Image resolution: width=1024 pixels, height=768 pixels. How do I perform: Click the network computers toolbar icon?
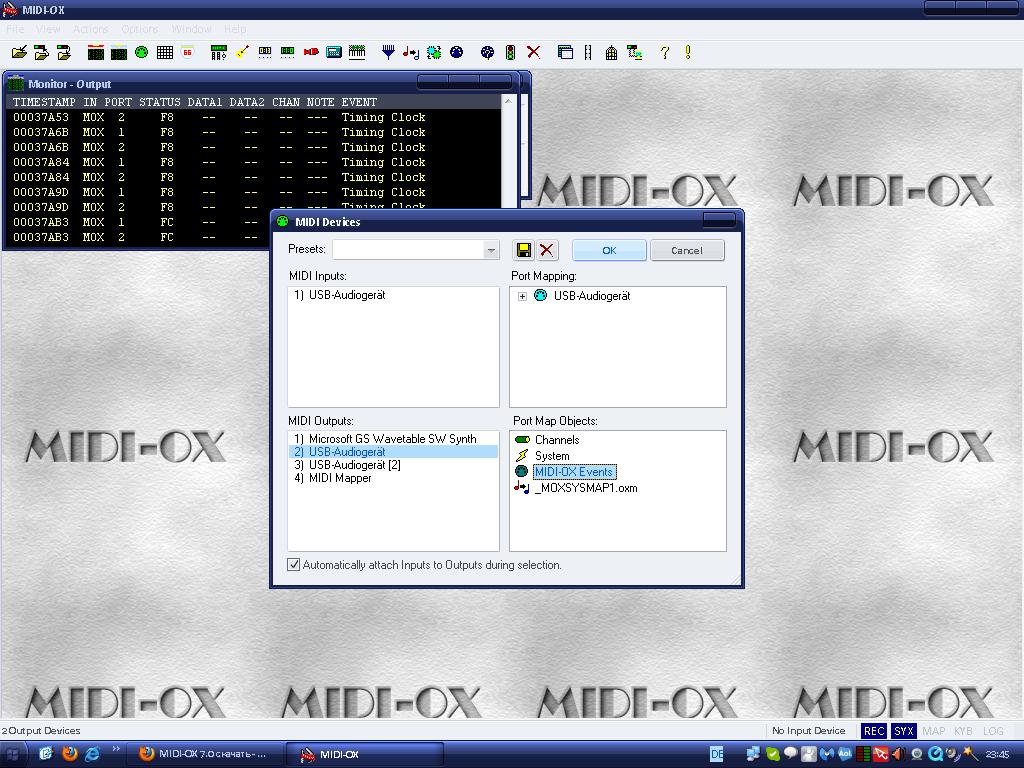point(634,53)
